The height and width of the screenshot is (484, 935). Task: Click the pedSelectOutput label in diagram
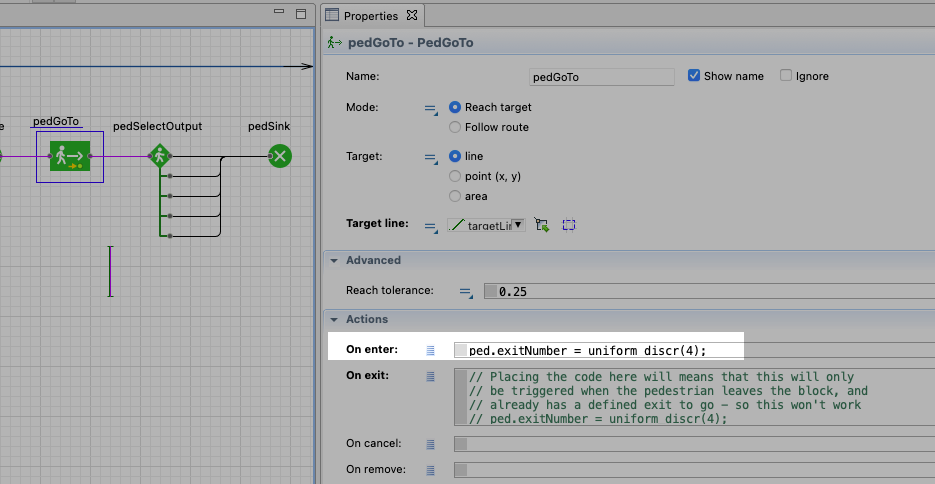coord(157,126)
